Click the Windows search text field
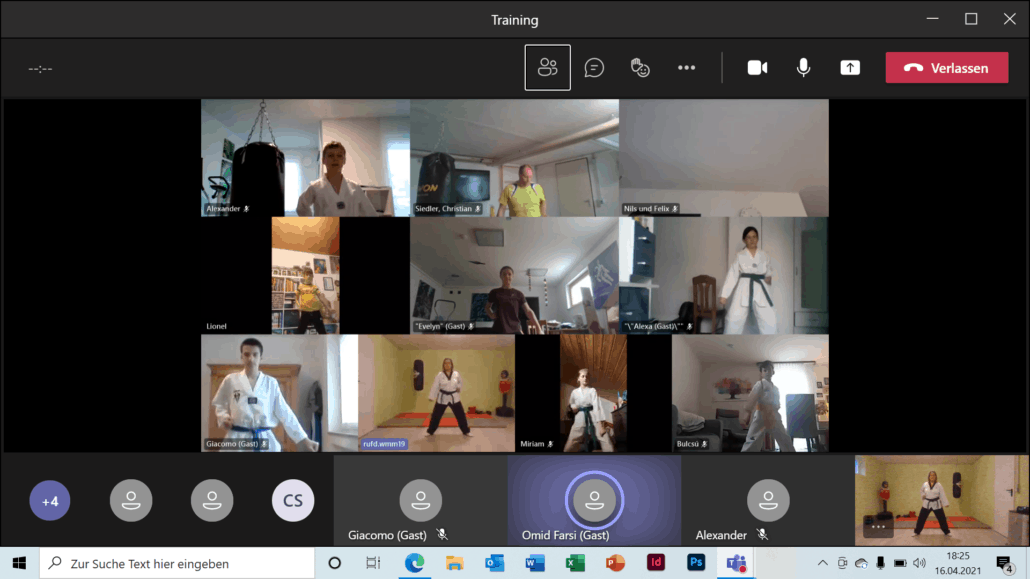The image size is (1030, 579). pyautogui.click(x=180, y=563)
